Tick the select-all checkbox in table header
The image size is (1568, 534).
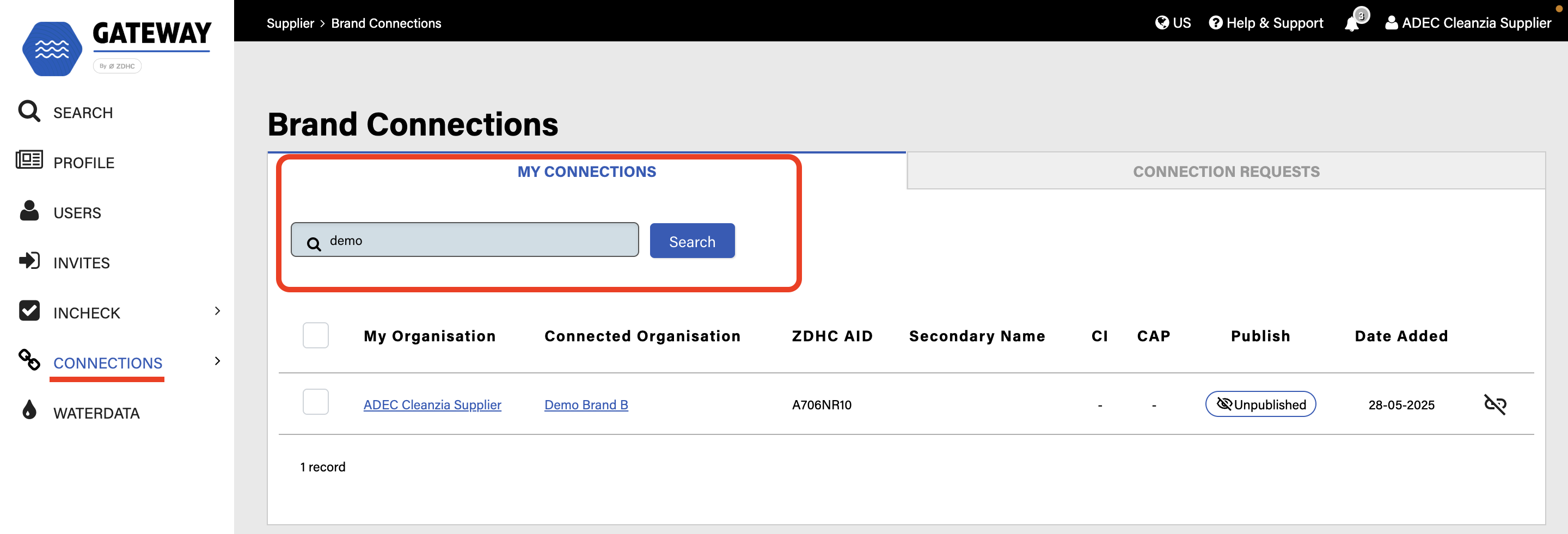click(315, 335)
